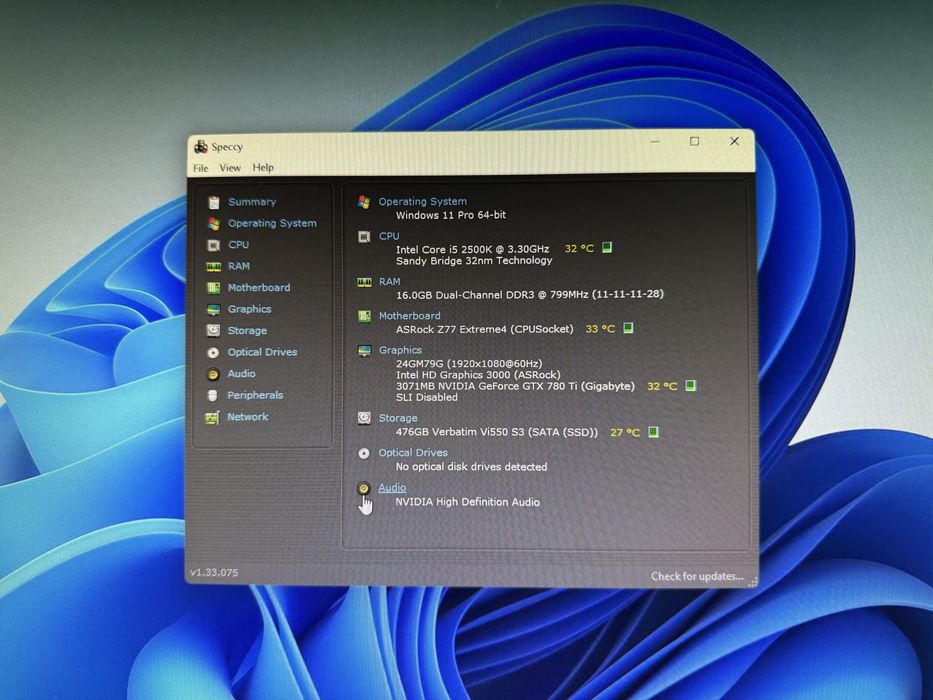Open the Graphics sidebar section
The height and width of the screenshot is (700, 933).
(x=249, y=309)
